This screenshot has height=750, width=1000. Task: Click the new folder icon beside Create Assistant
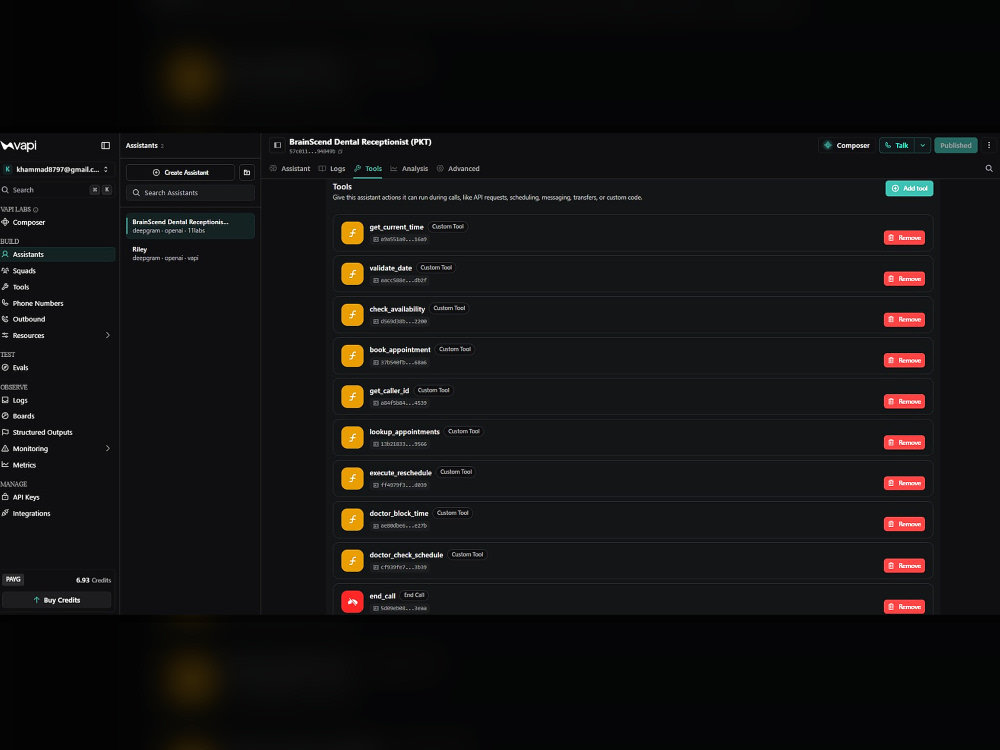coord(247,172)
